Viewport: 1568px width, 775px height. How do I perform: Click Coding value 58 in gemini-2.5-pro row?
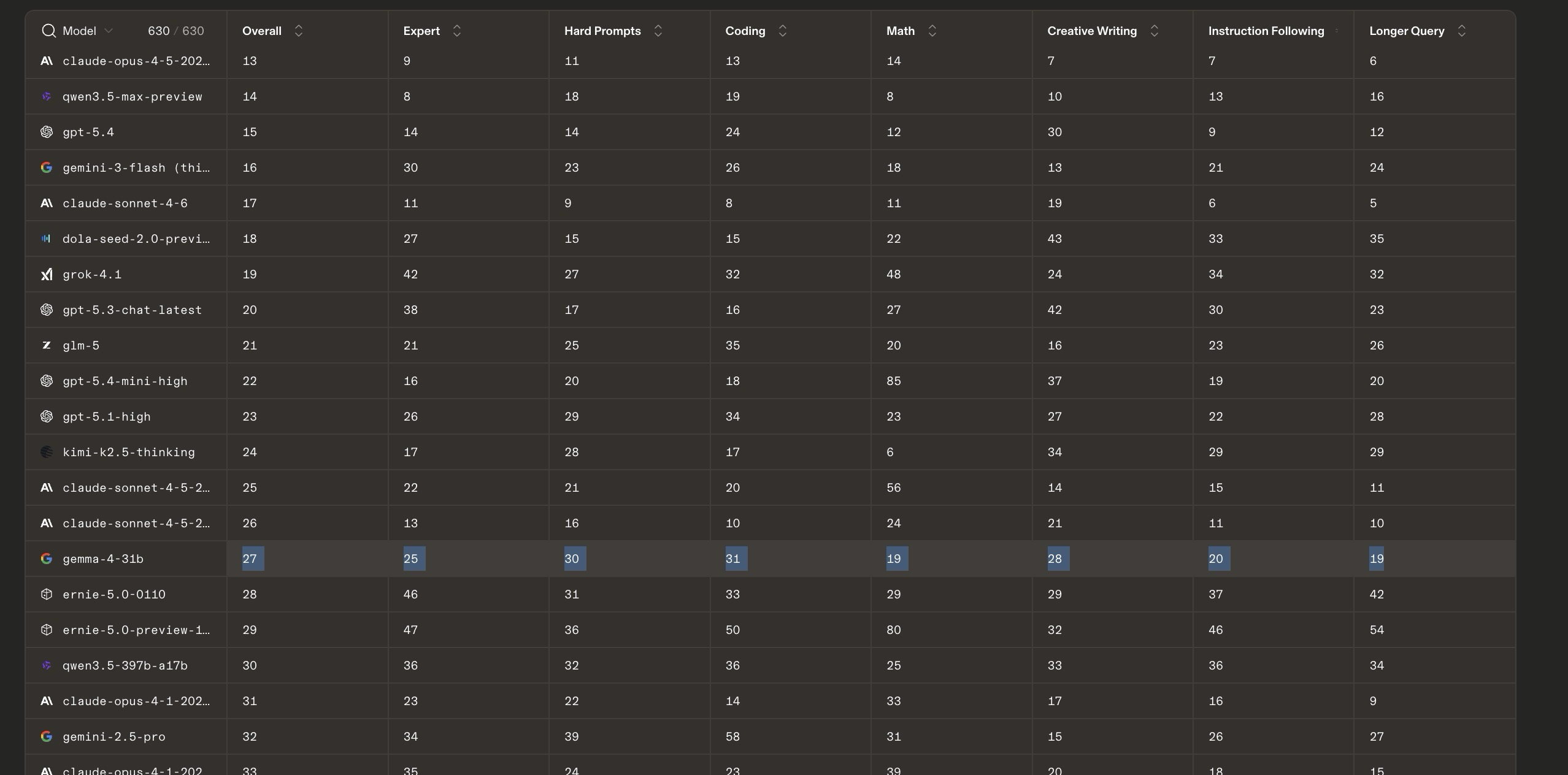click(732, 736)
